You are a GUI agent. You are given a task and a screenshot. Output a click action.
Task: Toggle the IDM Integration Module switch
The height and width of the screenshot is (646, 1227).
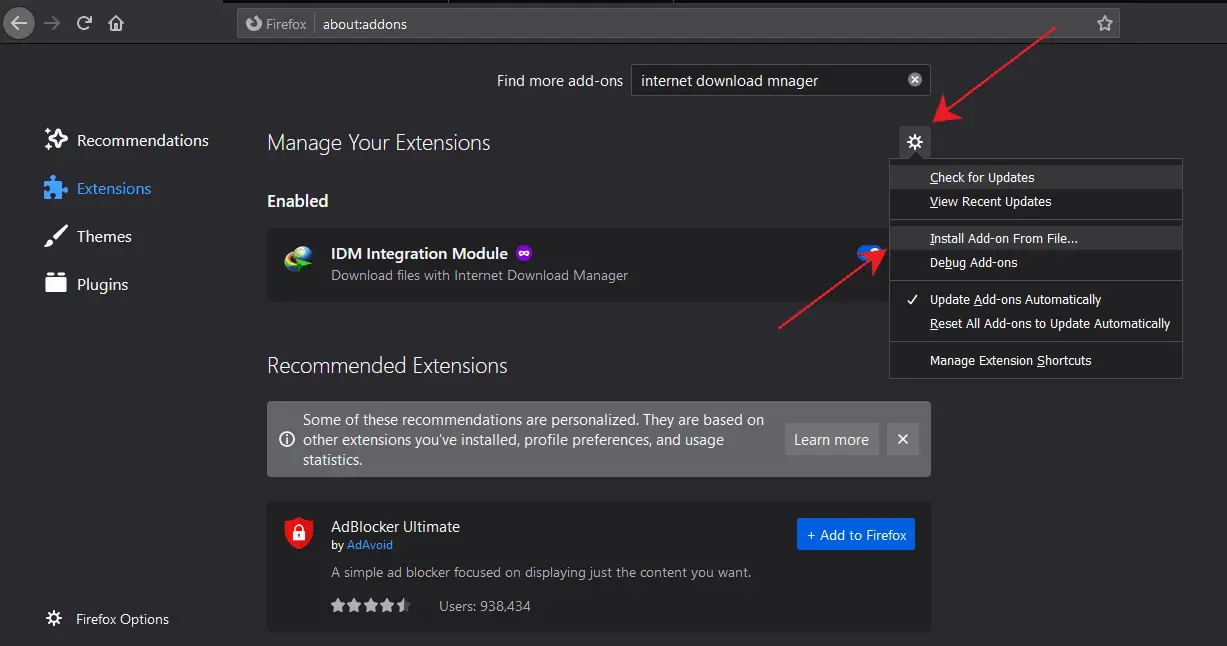coord(870,254)
